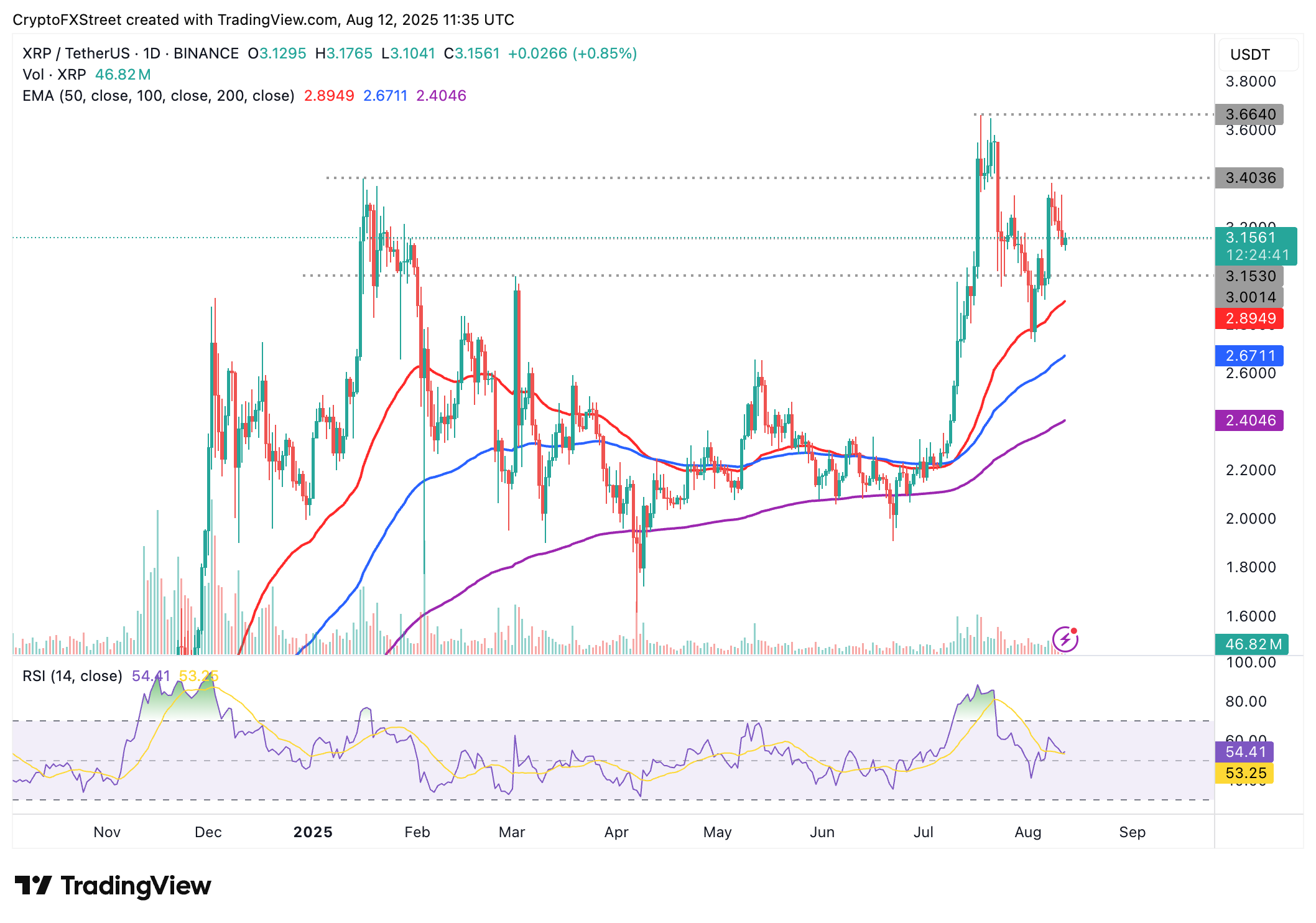The image size is (1316, 923).
Task: Click the purple 2.4046 EMA price tag
Action: pyautogui.click(x=1249, y=420)
